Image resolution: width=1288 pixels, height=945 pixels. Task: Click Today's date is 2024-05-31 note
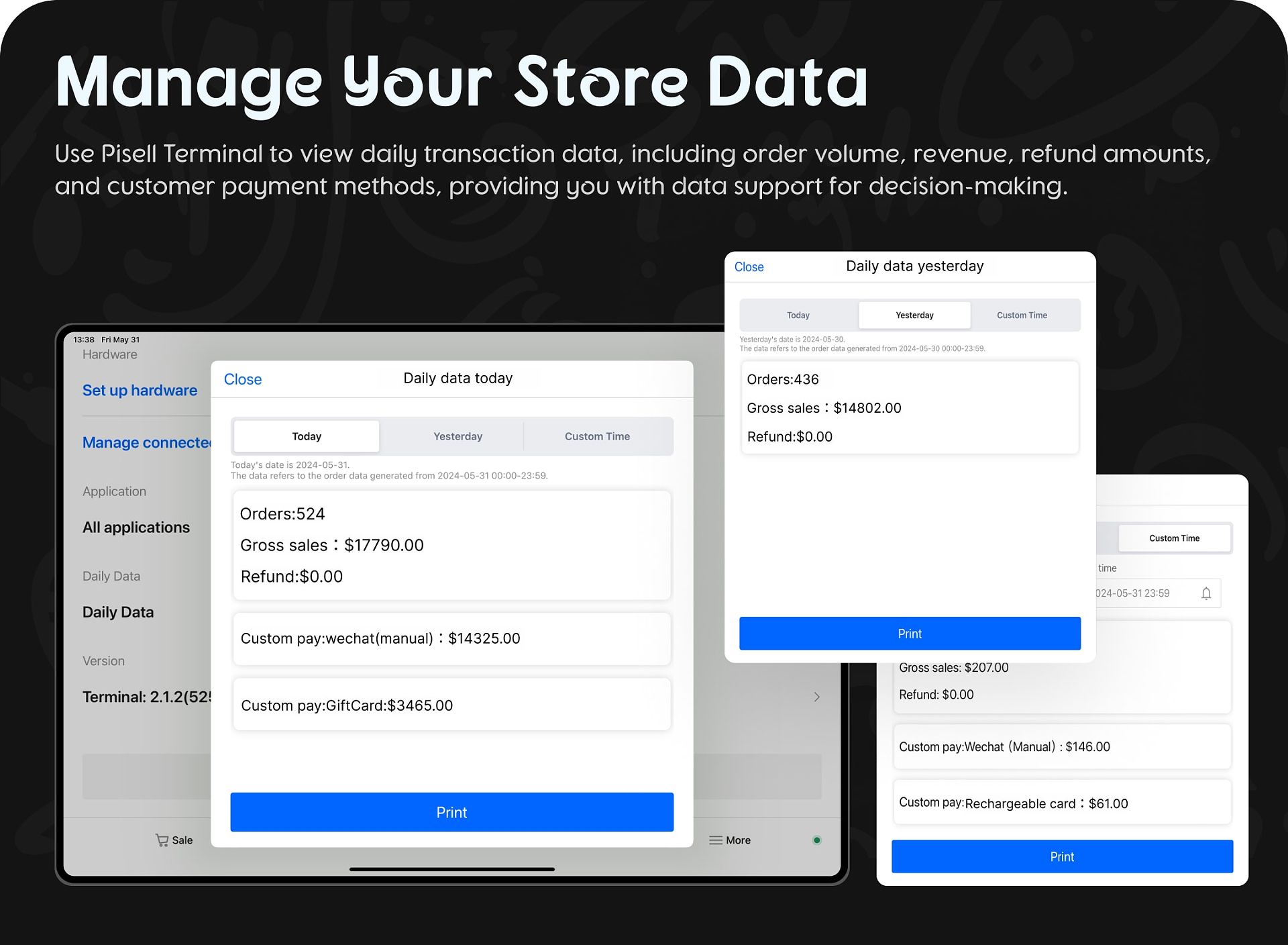point(290,464)
